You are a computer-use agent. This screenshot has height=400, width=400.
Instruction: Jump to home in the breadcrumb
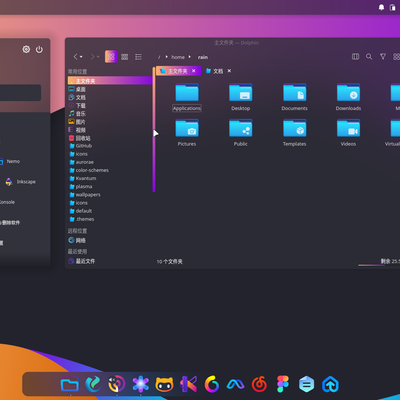click(x=178, y=57)
